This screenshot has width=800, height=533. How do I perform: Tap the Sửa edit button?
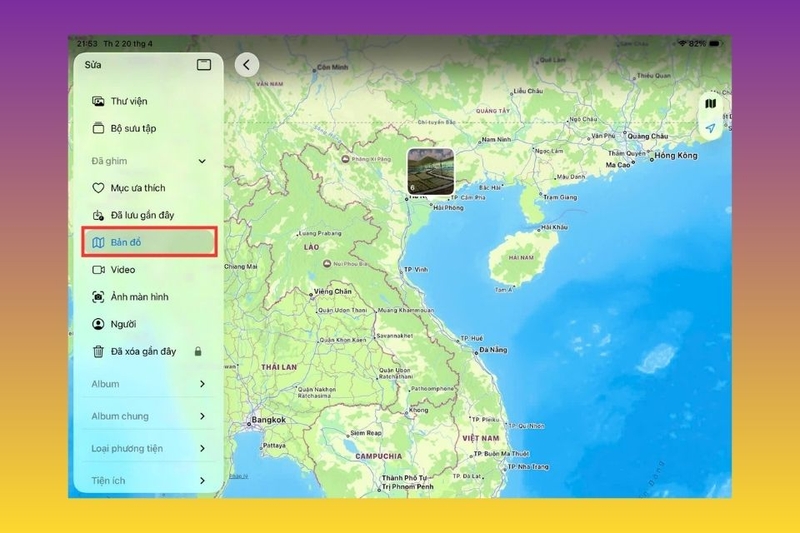[93, 65]
